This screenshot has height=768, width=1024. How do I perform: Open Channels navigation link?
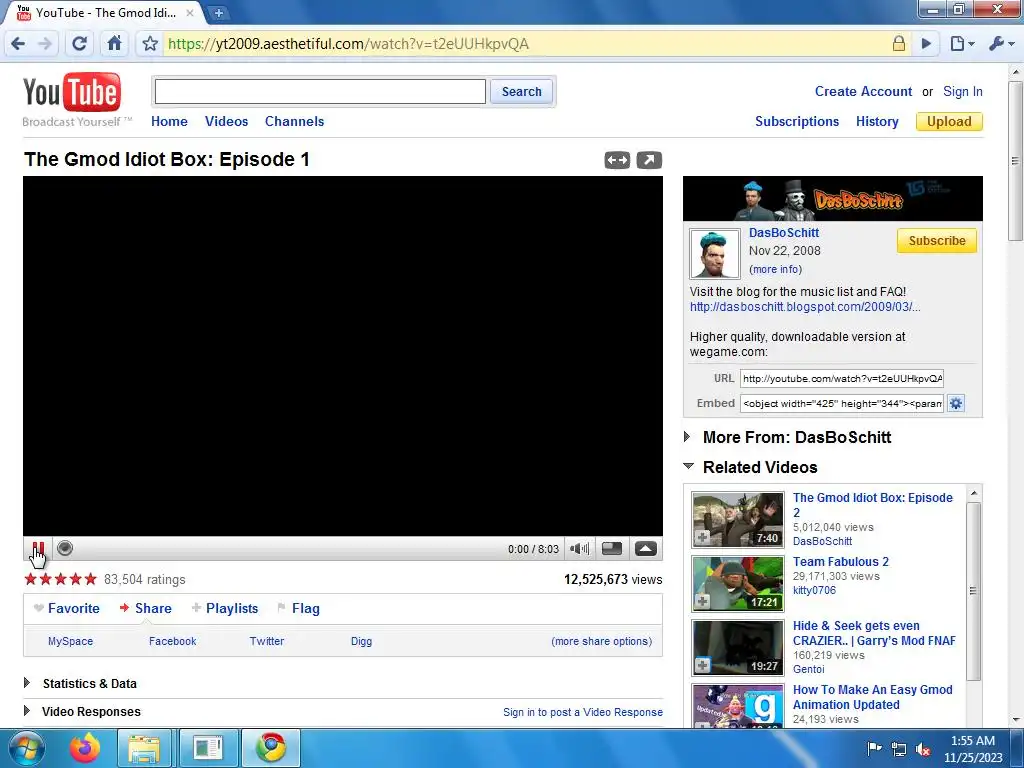(x=295, y=121)
